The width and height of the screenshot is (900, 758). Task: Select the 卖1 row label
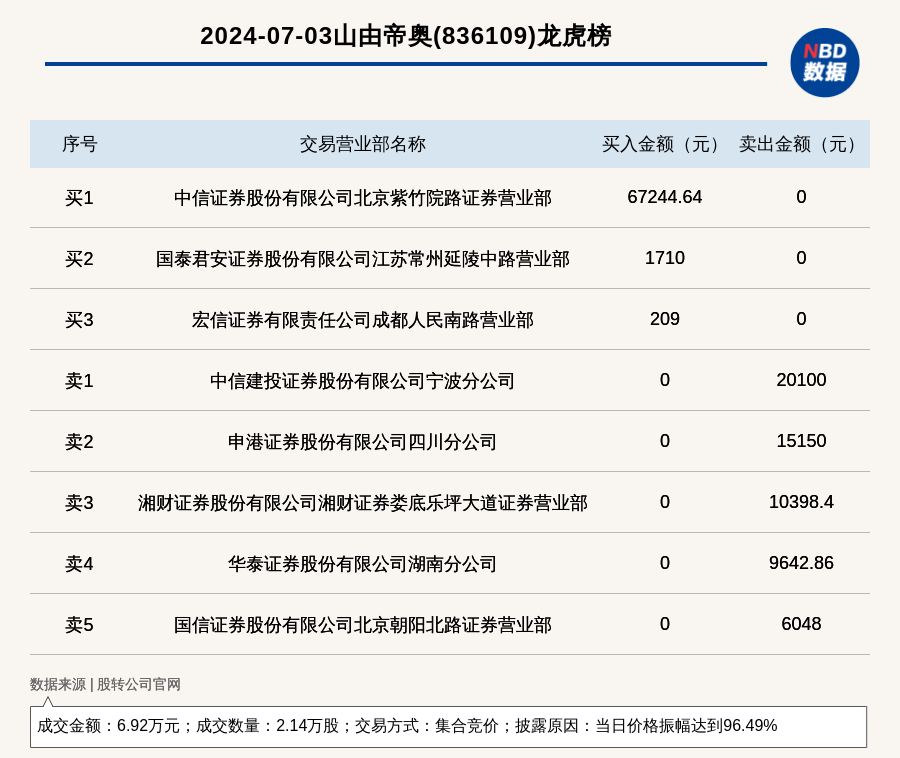pyautogui.click(x=79, y=380)
